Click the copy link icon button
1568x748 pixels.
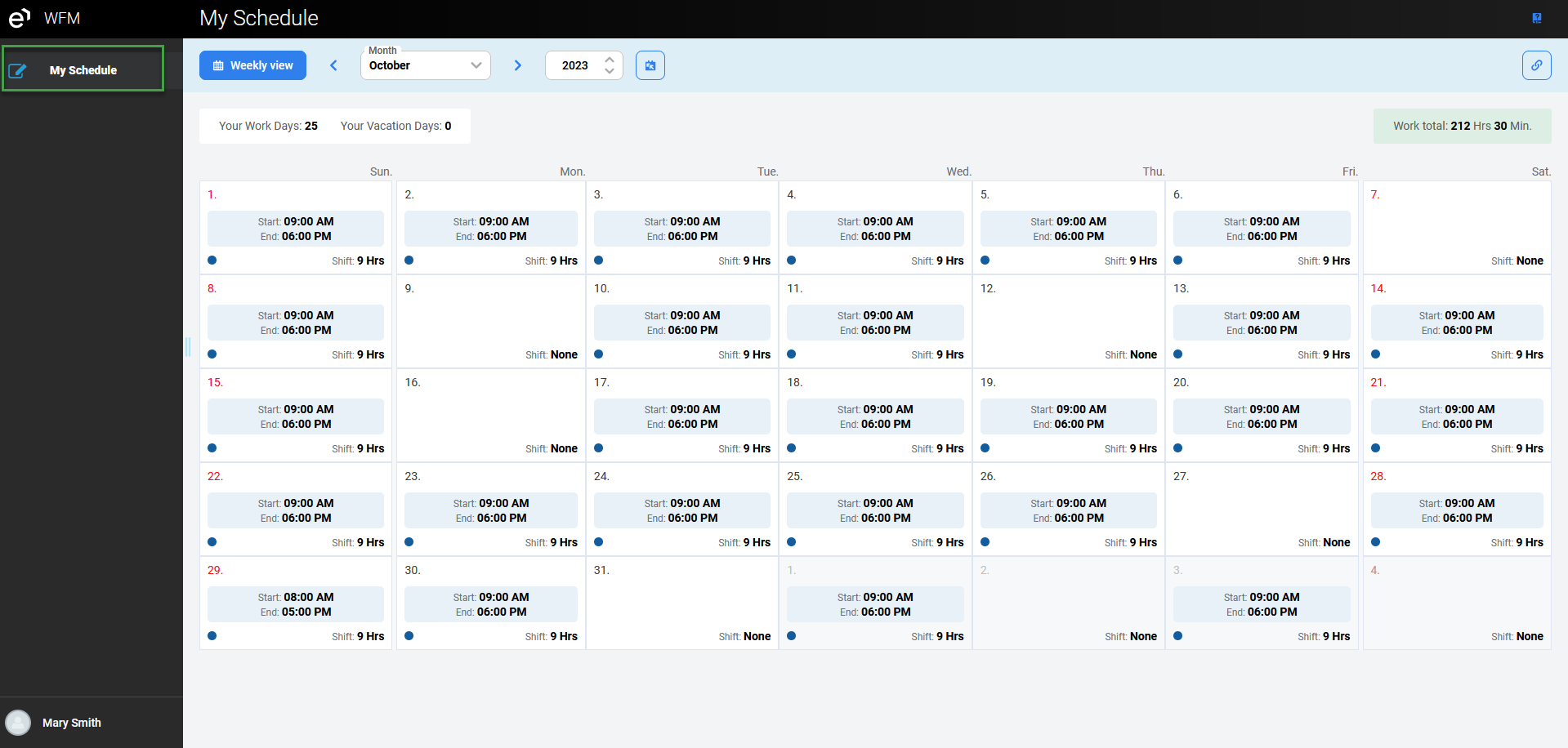tap(1536, 65)
